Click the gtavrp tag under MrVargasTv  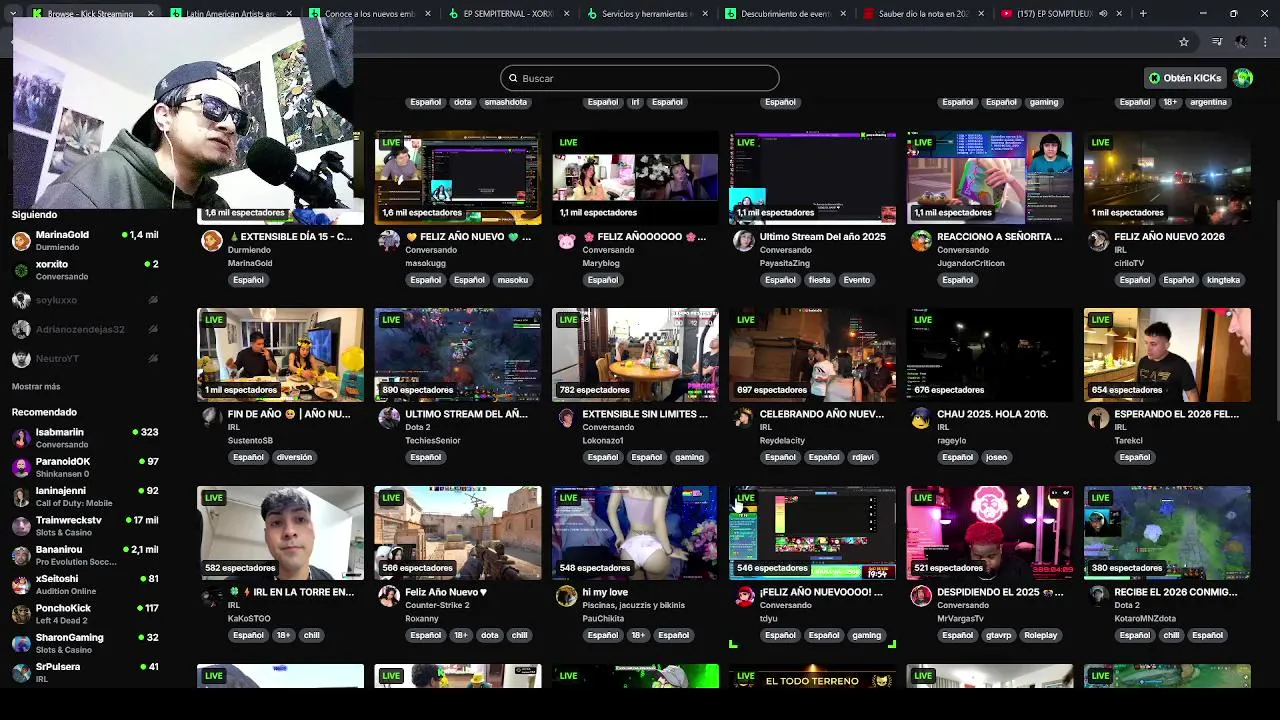tap(998, 635)
